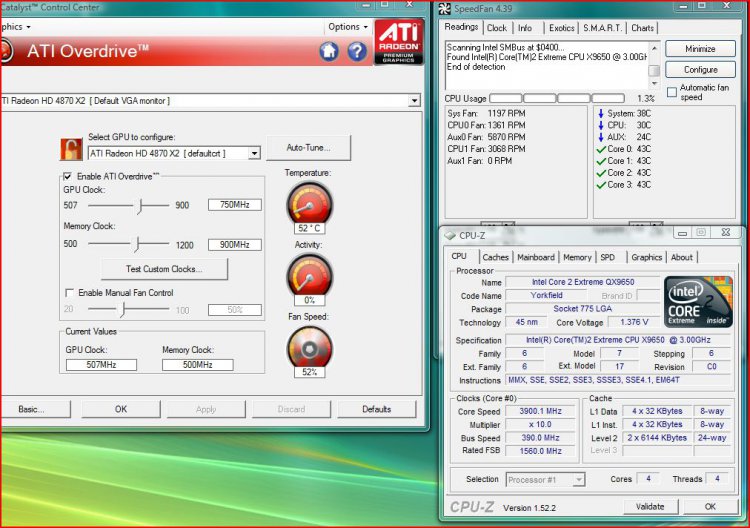Click the Aux0 Fan 5870 RPM reading

click(x=486, y=137)
